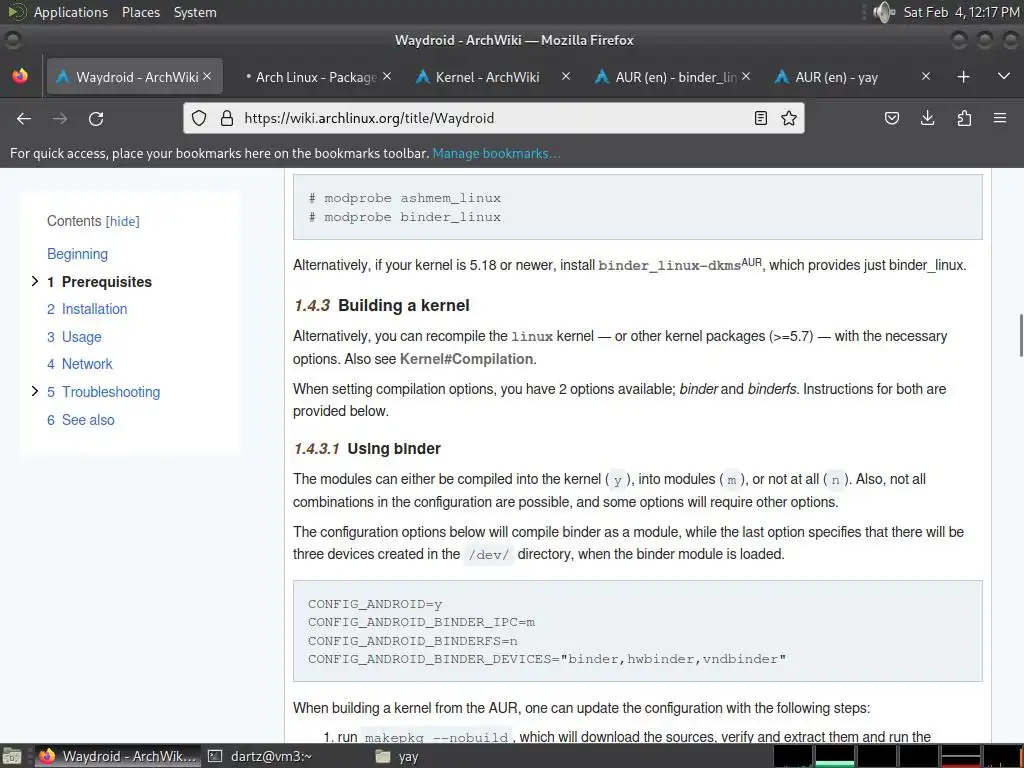List all tabs with the chevron button

tap(1004, 76)
